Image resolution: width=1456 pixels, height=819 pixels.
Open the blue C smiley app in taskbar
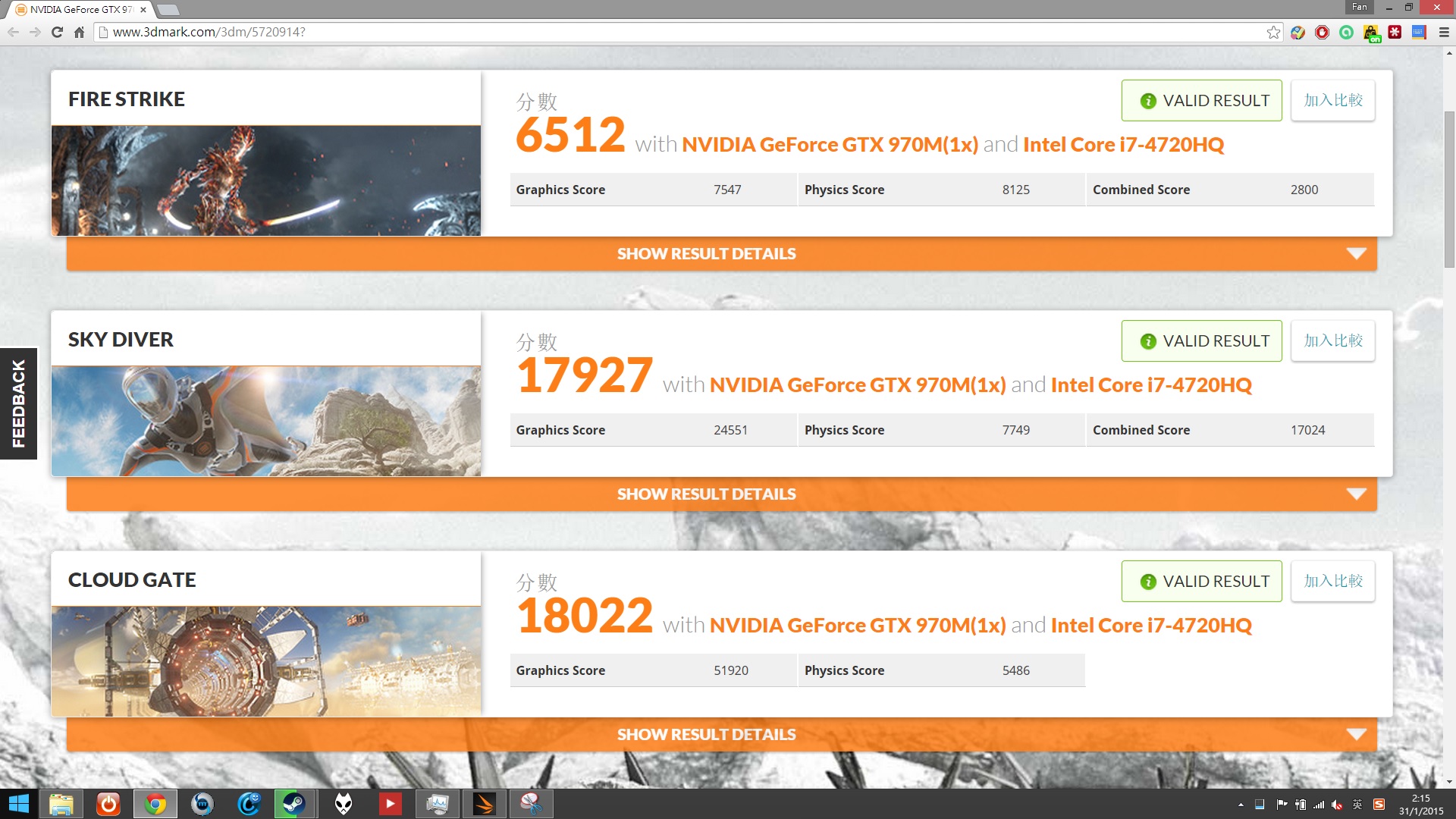[249, 804]
